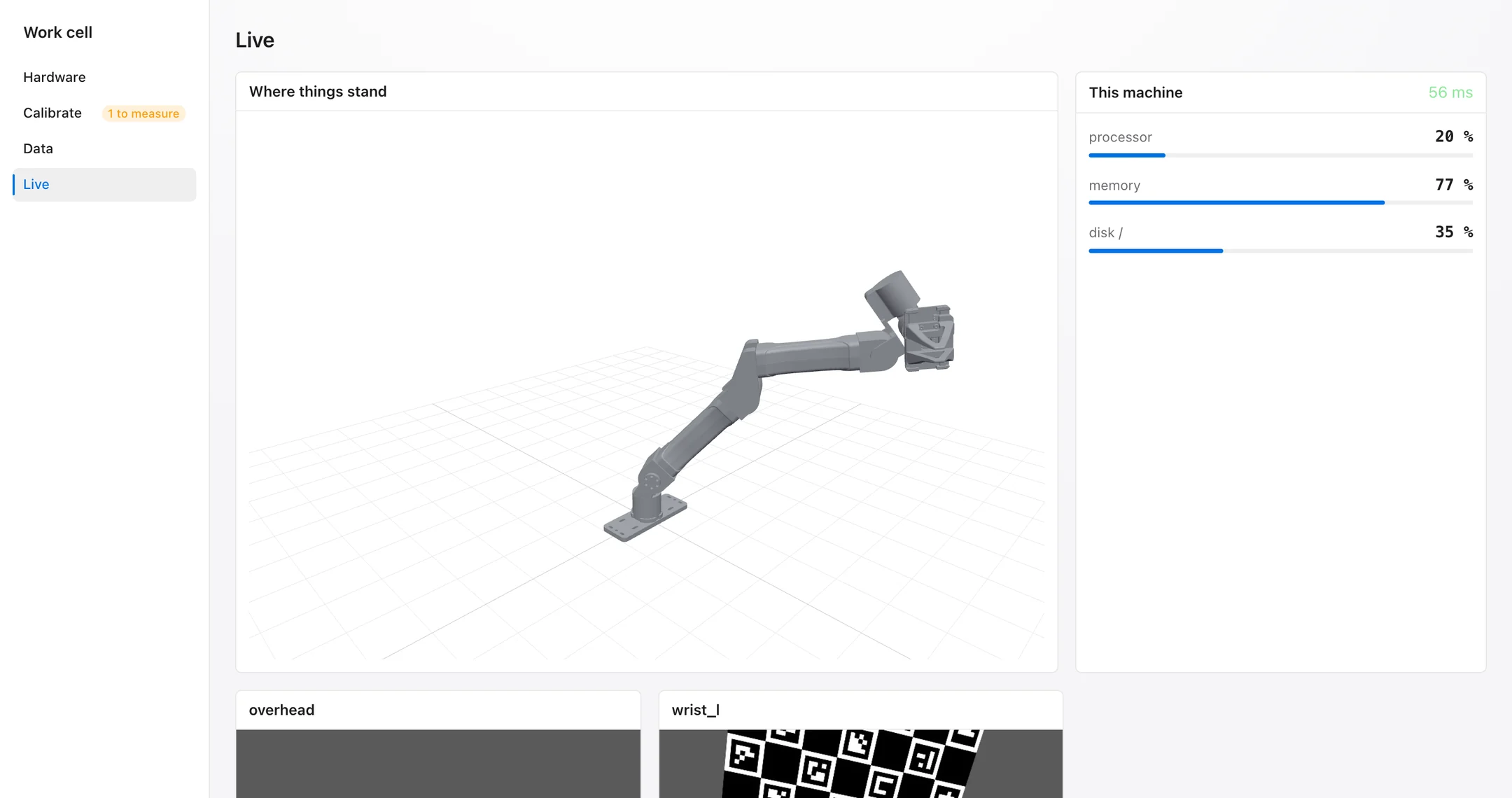This screenshot has height=798, width=1512.
Task: Click the robot arm 3D model
Action: pos(779,406)
